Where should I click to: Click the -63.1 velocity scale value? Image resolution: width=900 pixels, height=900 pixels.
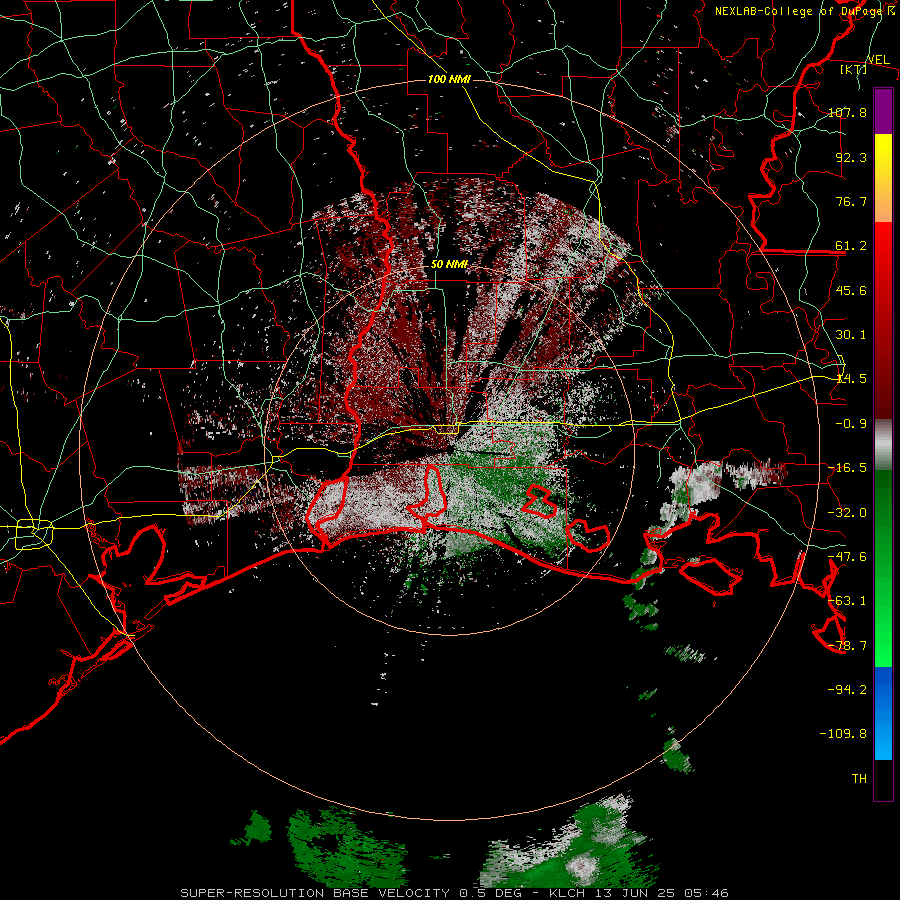click(x=847, y=600)
